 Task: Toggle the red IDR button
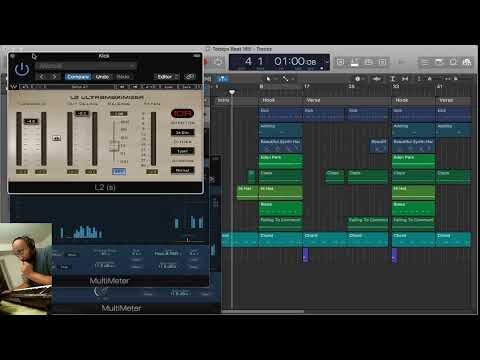(182, 113)
